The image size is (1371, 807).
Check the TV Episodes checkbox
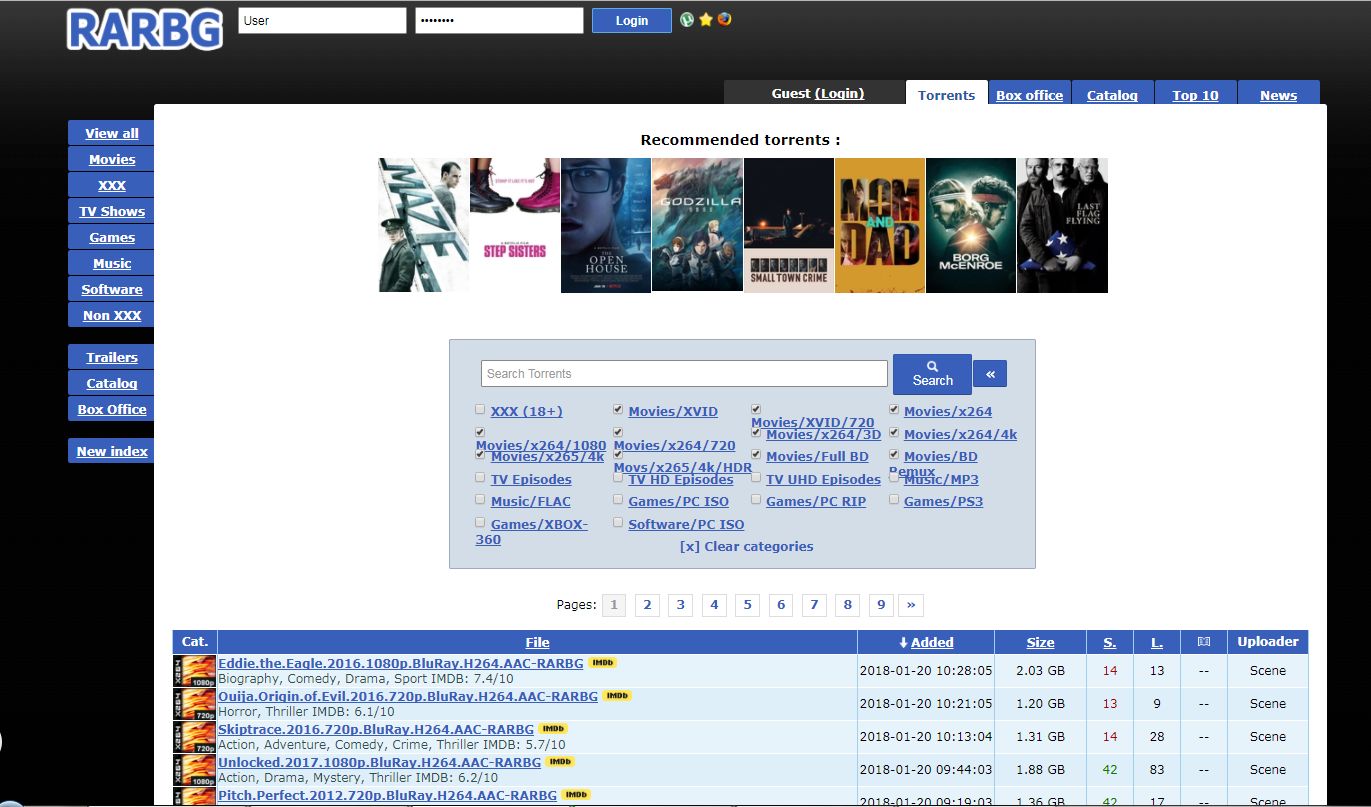(x=480, y=477)
